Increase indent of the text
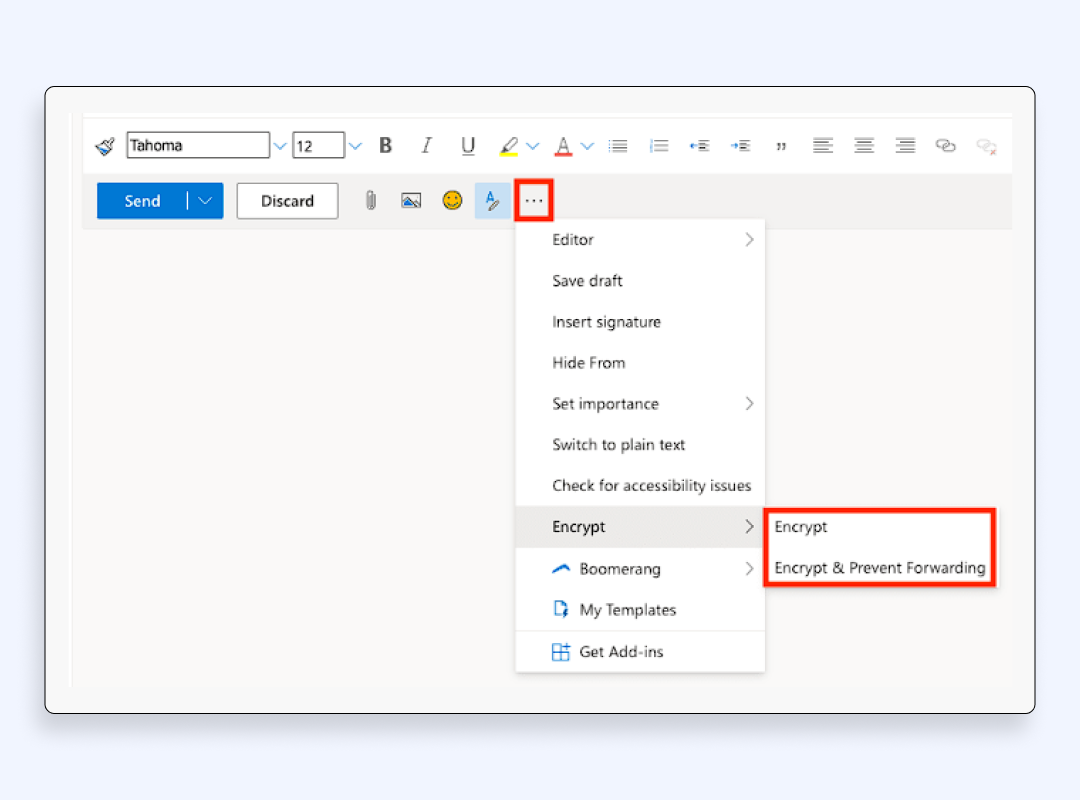This screenshot has width=1080, height=800. pos(740,146)
